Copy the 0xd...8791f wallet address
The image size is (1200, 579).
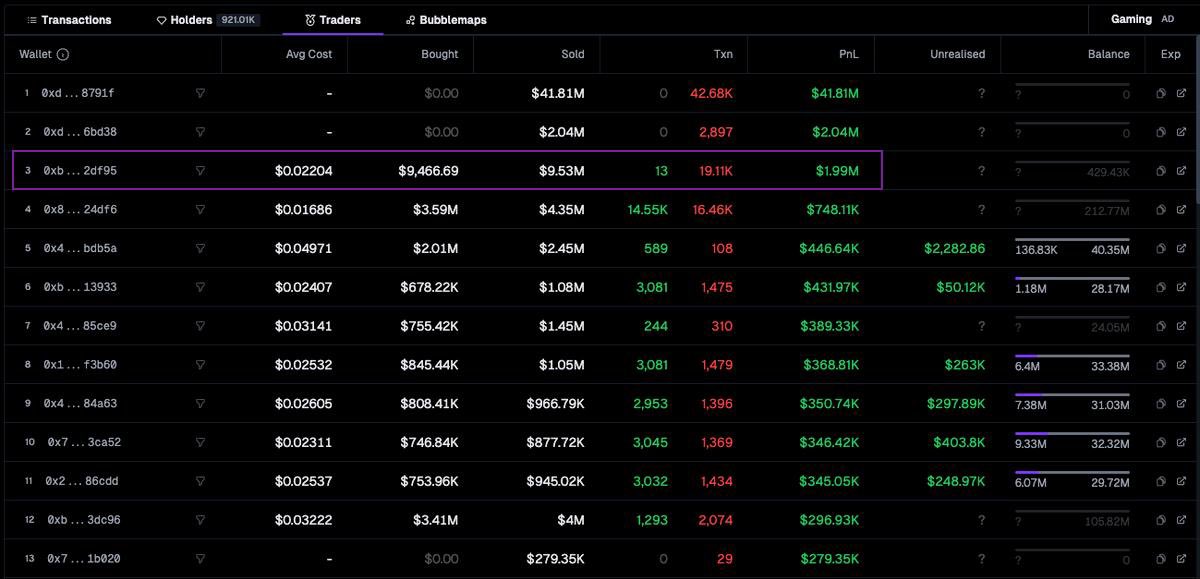pyautogui.click(x=1161, y=93)
